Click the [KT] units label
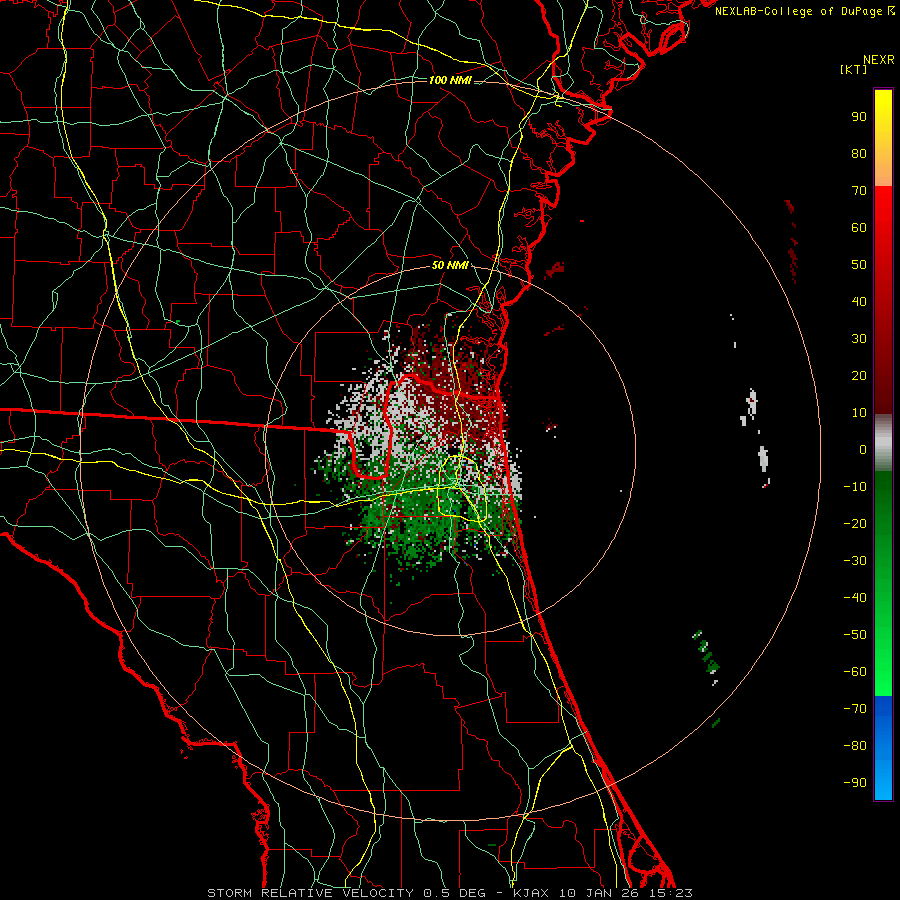900x900 pixels. coord(853,69)
